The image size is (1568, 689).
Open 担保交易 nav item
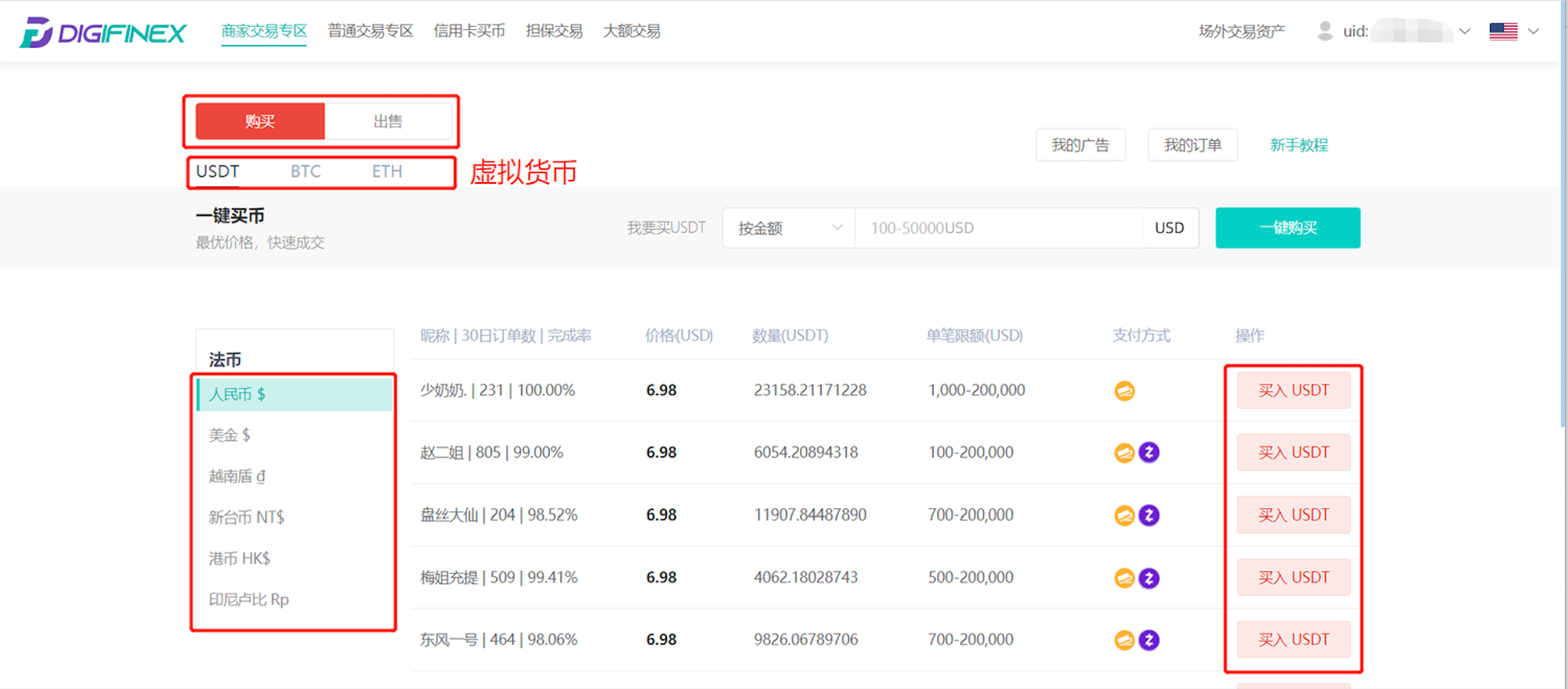point(554,31)
